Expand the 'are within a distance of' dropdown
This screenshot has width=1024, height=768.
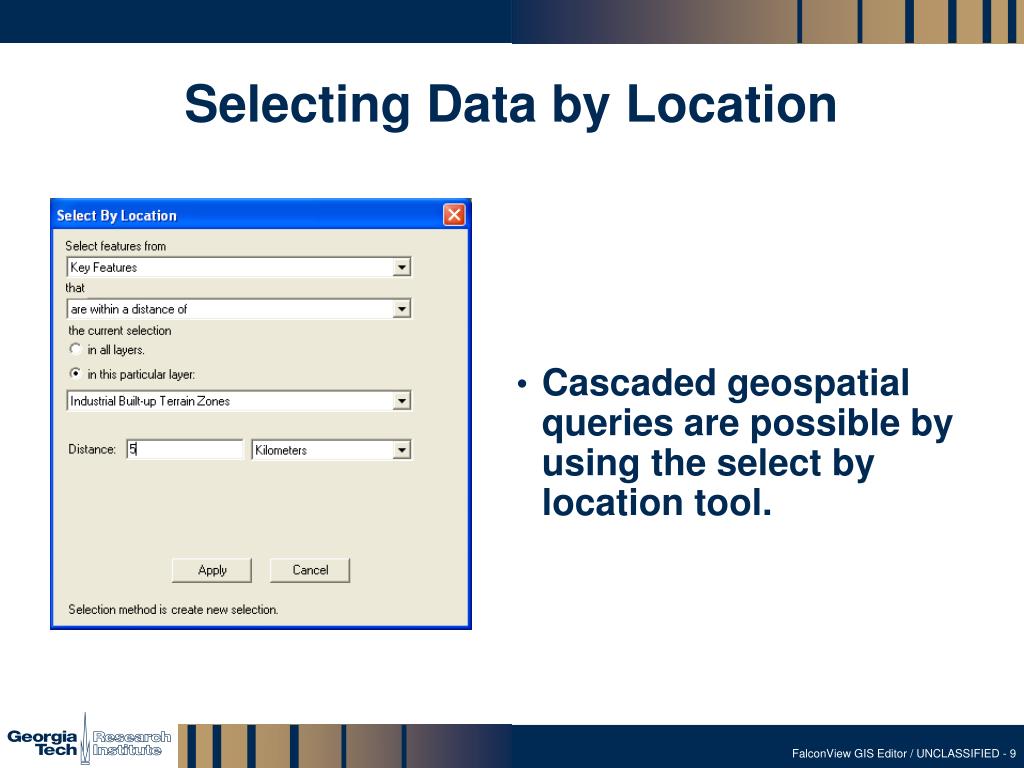[402, 309]
